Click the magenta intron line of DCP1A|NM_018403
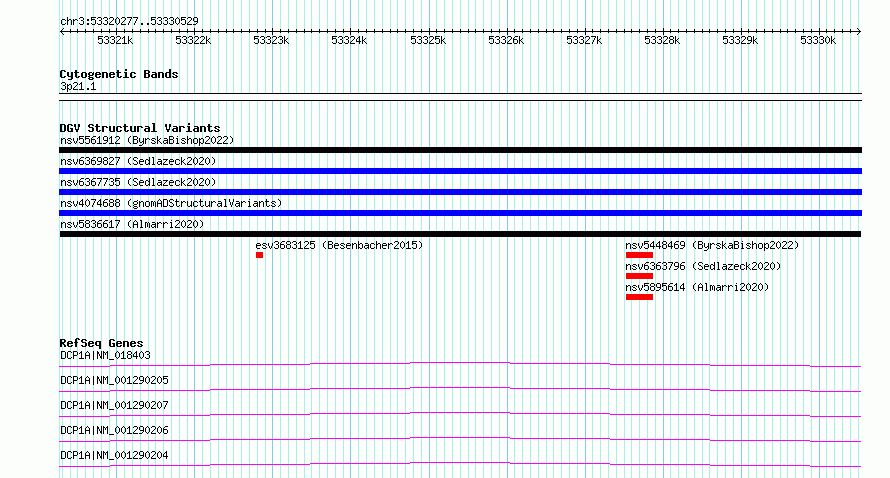Image resolution: width=890 pixels, height=478 pixels. coord(460,364)
